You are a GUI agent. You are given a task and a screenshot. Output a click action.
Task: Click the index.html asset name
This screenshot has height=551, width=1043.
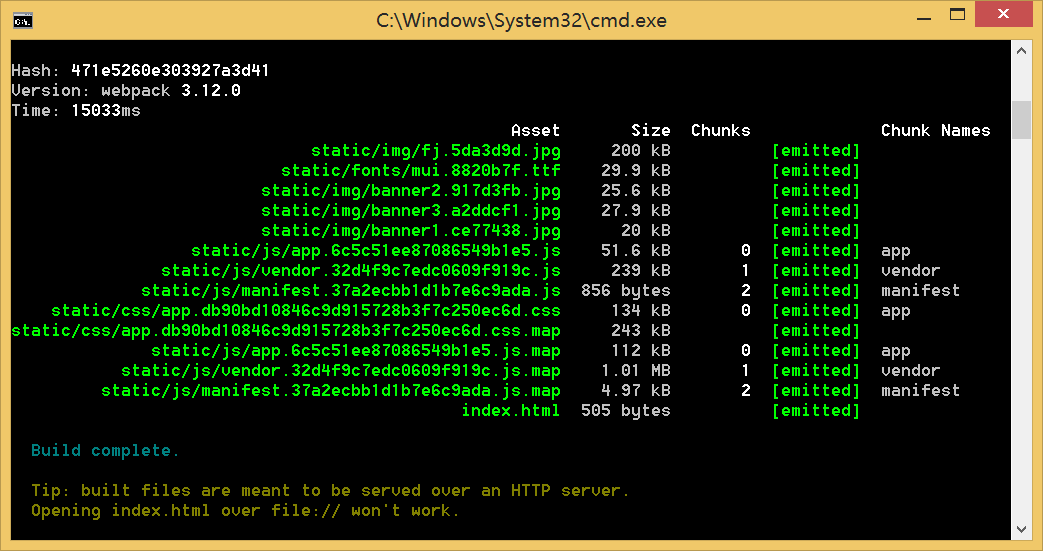tap(511, 410)
